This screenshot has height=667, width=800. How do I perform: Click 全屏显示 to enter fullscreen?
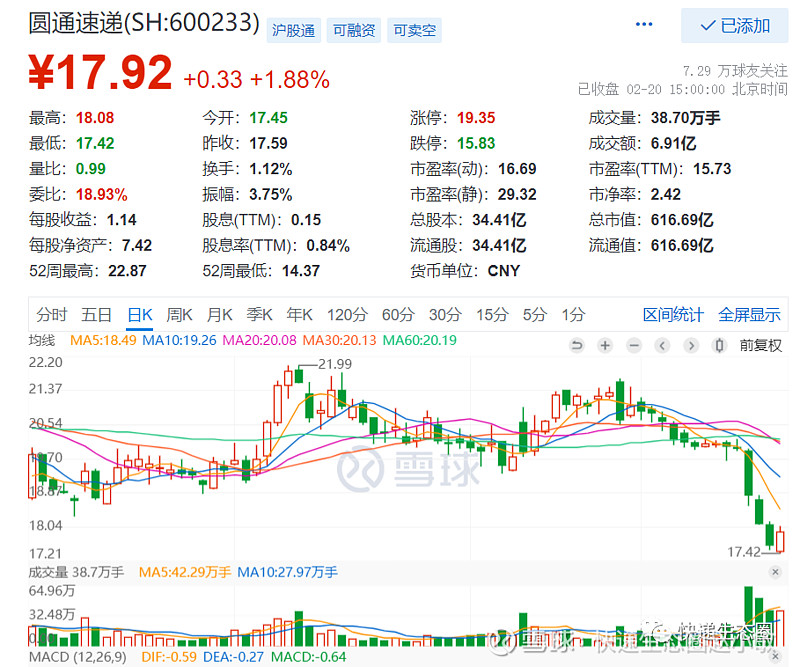click(750, 314)
